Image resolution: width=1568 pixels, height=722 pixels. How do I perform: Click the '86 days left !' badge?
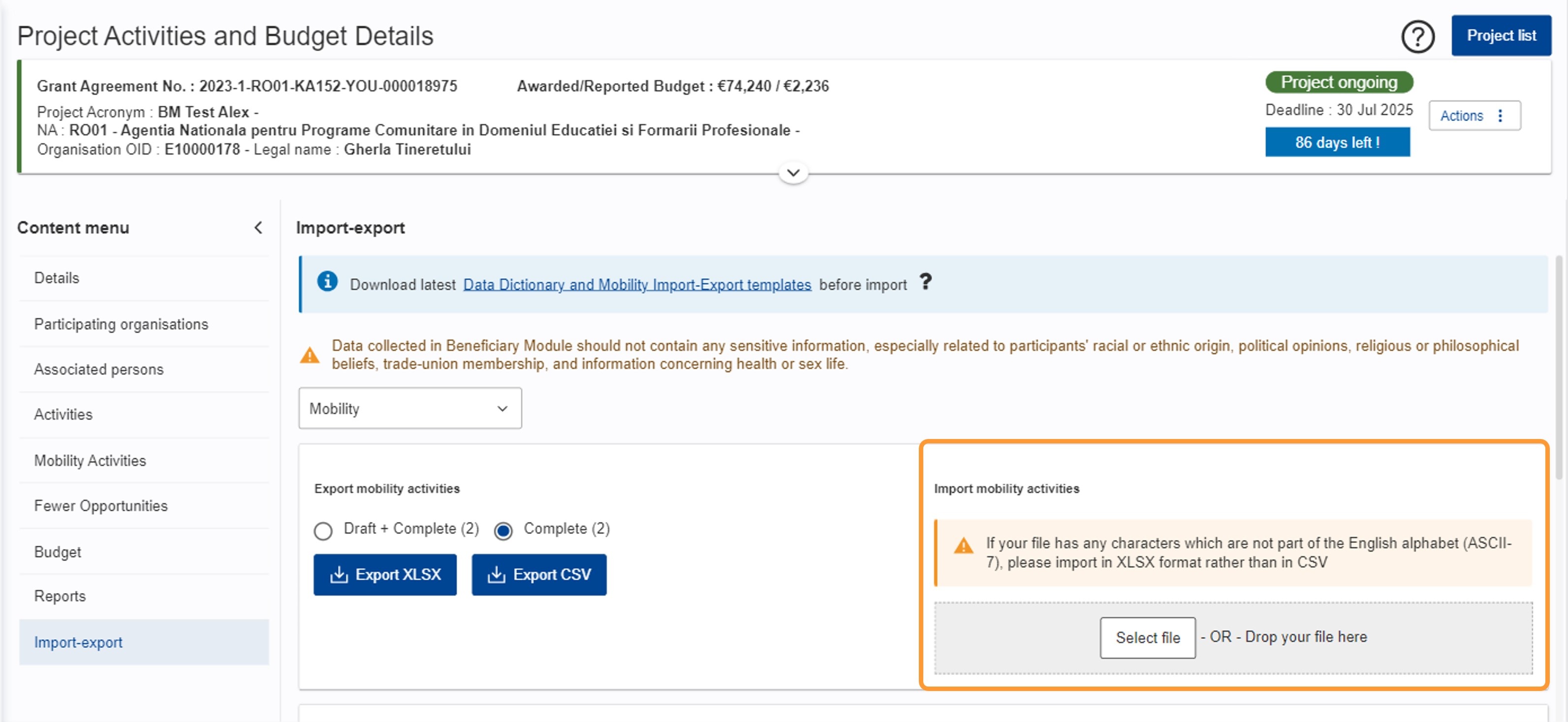[1337, 142]
